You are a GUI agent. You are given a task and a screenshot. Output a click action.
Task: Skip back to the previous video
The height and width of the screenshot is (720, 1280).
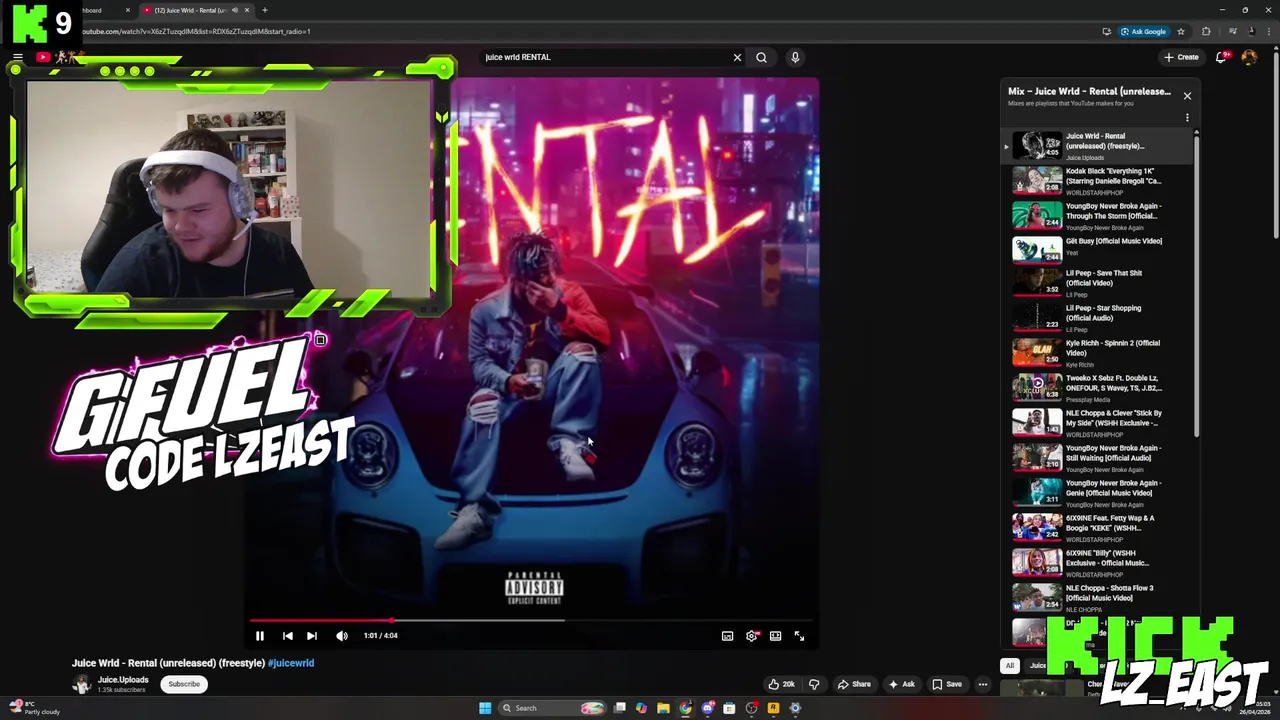287,636
